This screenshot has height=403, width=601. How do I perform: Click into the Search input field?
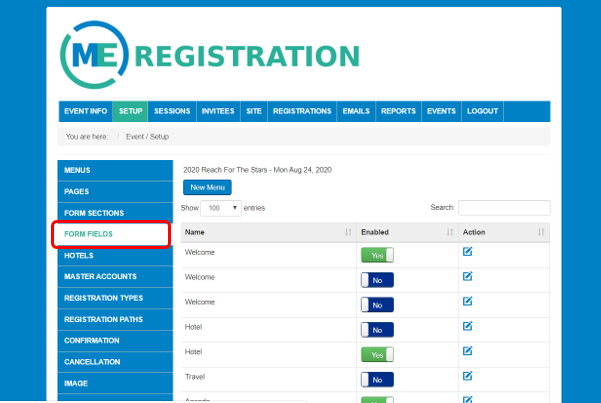(504, 208)
